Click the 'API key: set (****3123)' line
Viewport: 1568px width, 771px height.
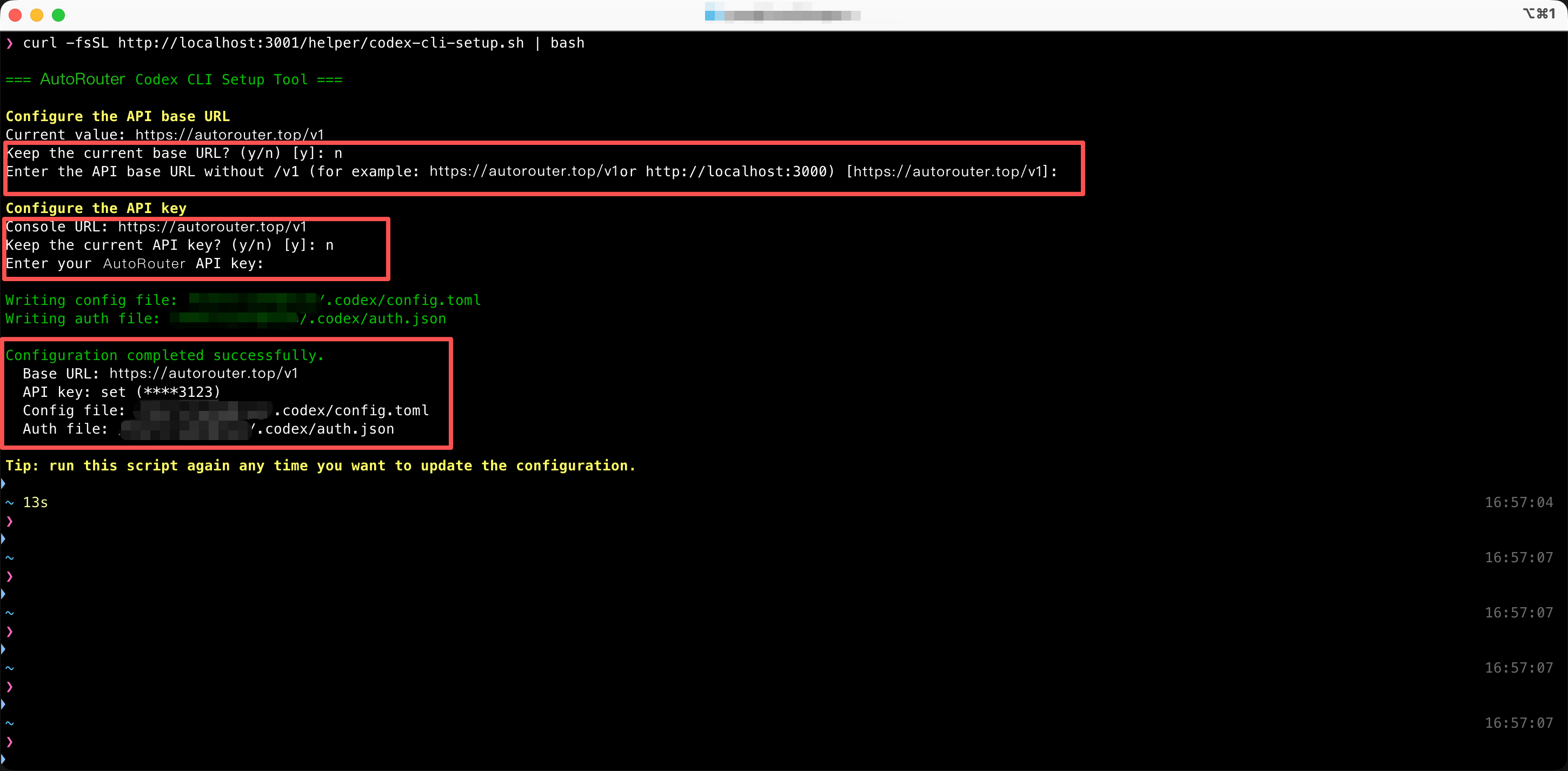(122, 392)
